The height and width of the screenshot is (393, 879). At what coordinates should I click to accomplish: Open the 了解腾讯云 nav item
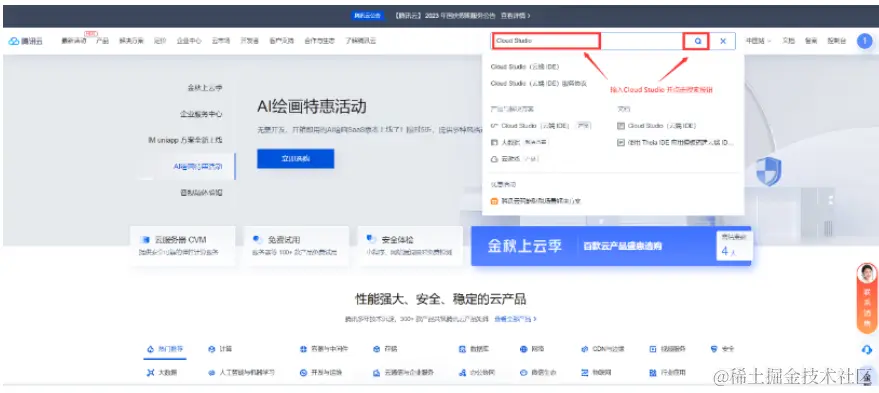tap(360, 41)
